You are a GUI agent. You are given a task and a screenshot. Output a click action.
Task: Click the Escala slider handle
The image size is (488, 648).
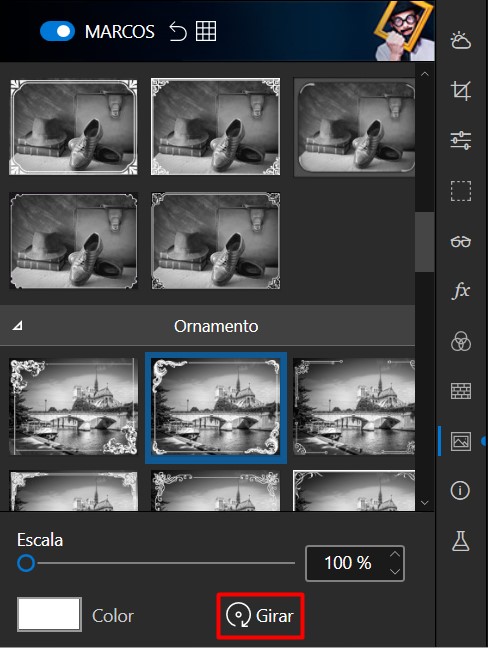click(x=26, y=563)
